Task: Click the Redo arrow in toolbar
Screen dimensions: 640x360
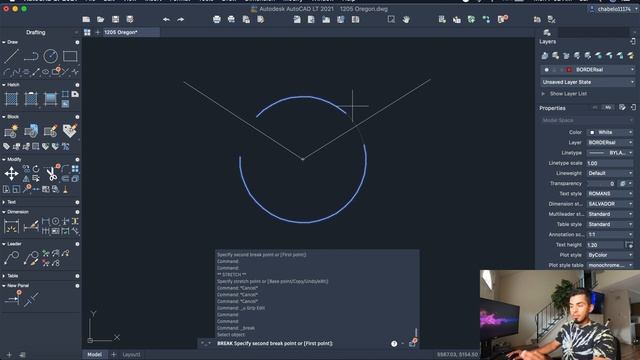Action: click(180, 20)
